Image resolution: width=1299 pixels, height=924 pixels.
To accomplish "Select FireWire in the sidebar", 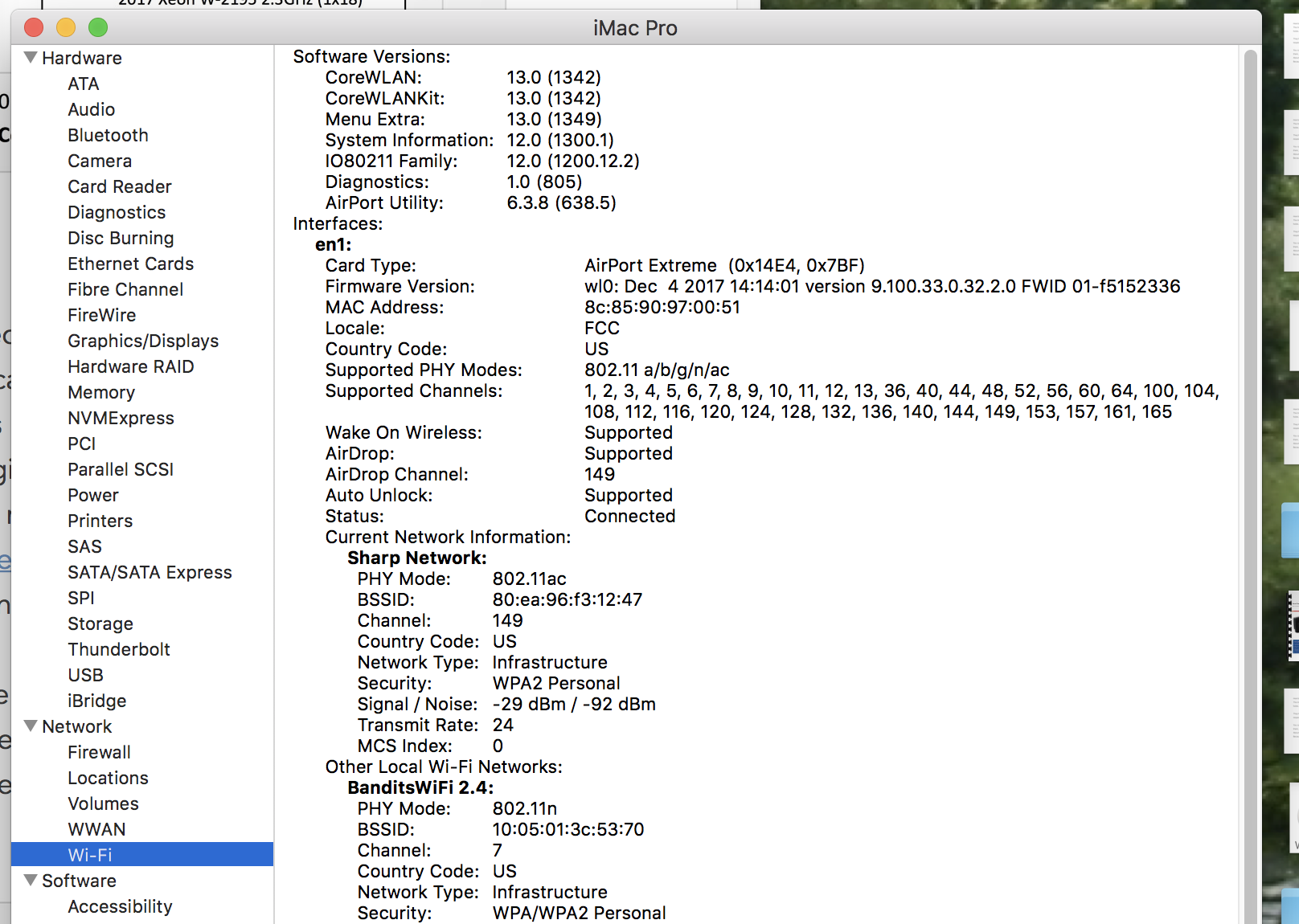I will [x=102, y=315].
